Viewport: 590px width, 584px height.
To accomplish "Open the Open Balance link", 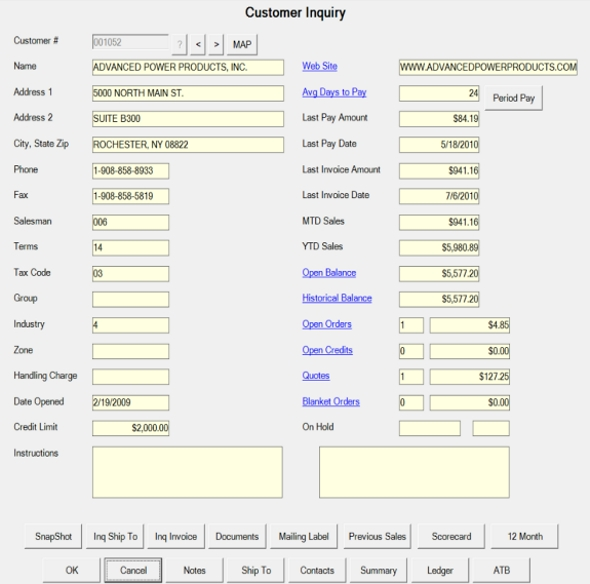I will coord(329,273).
